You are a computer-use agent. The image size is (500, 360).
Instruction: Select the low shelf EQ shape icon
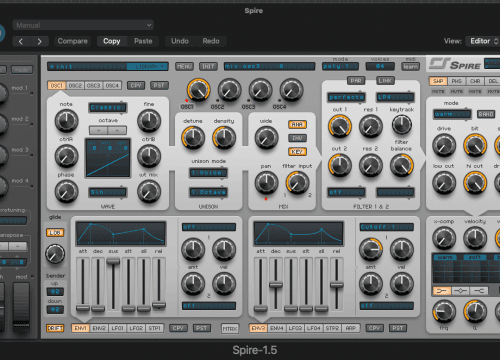point(442,291)
